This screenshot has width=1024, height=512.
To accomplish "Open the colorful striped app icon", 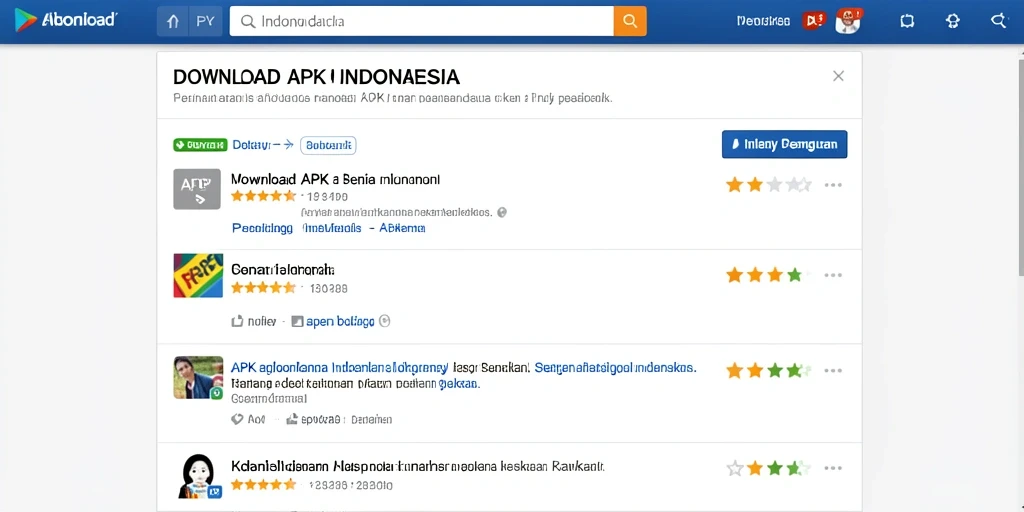I will tap(198, 276).
